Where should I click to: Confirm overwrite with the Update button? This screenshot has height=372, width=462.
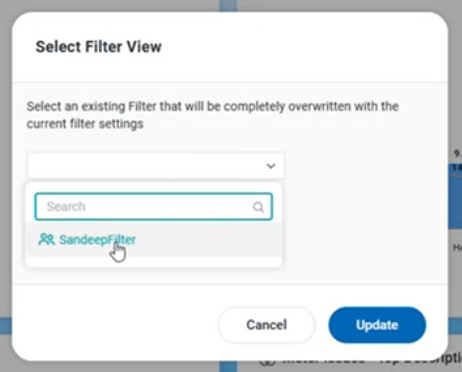[377, 325]
